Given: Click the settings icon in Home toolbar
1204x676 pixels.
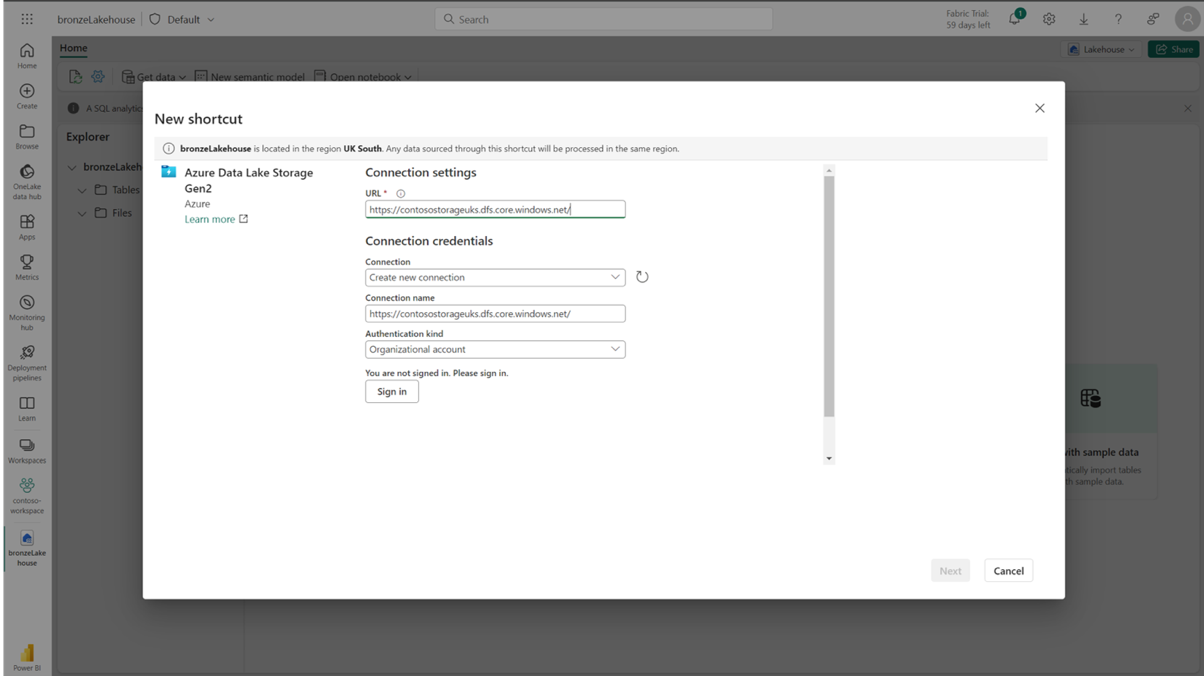Looking at the screenshot, I should (x=98, y=77).
